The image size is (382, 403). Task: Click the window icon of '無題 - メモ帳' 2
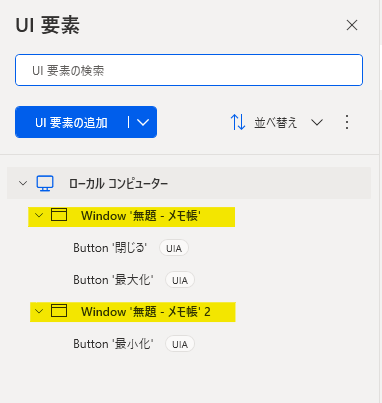pos(59,311)
